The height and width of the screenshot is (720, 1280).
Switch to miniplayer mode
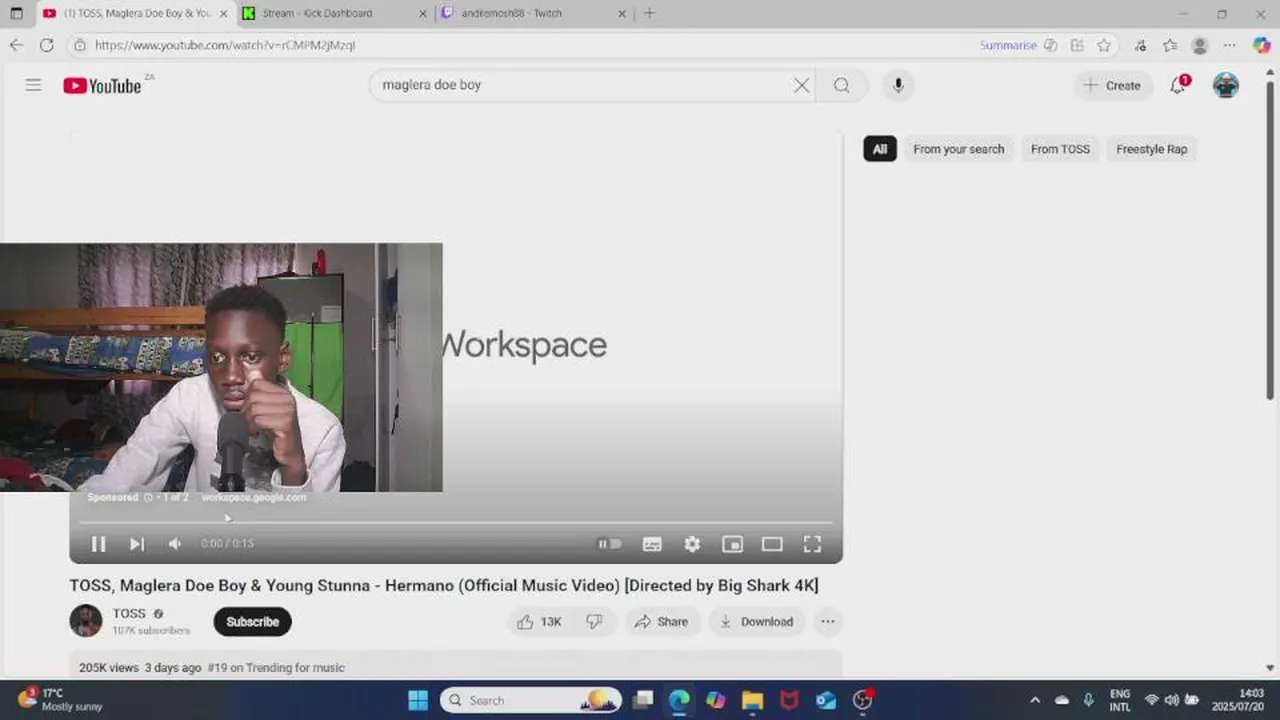pos(732,544)
